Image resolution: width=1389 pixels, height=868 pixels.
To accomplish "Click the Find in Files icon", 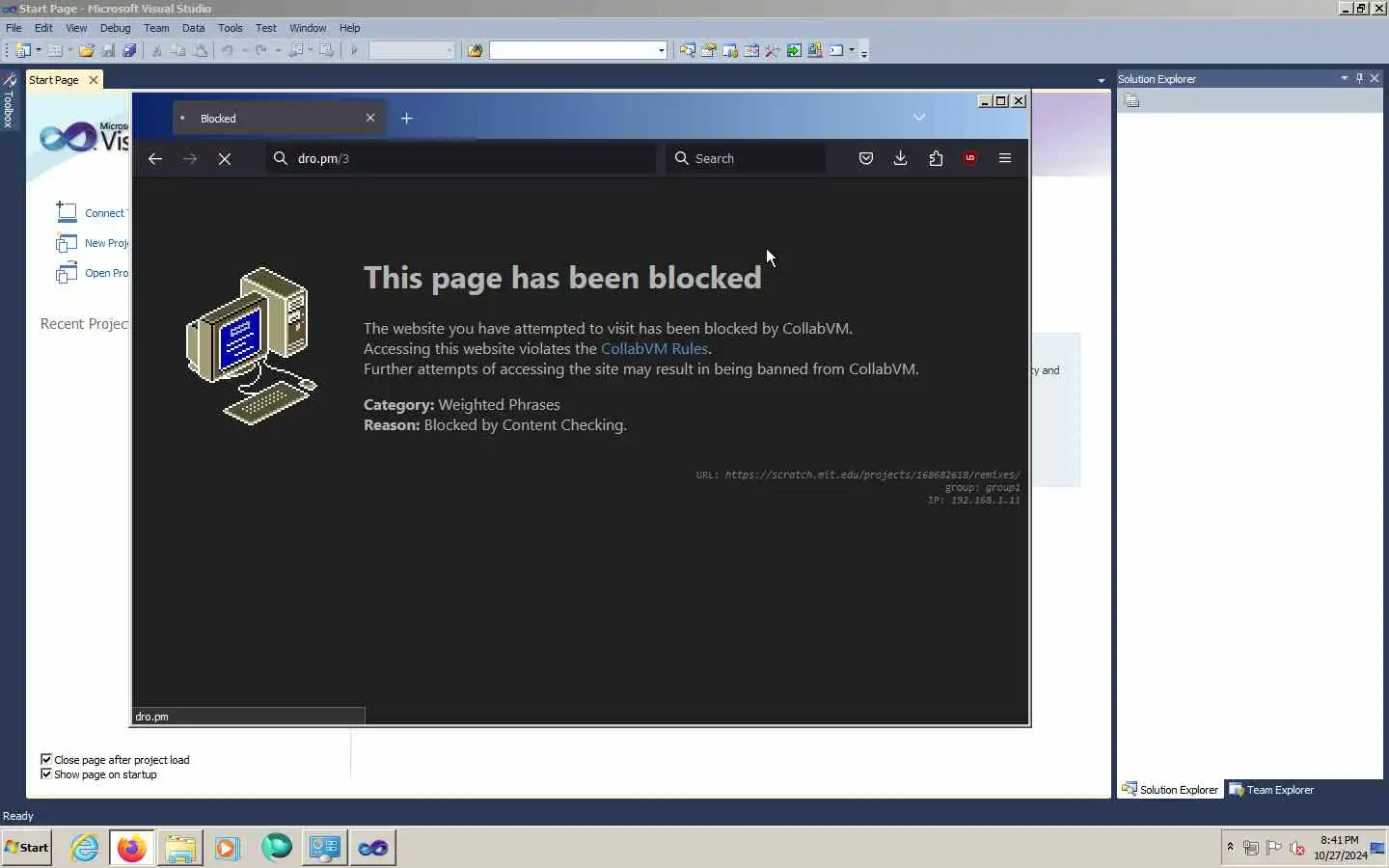I will (x=475, y=50).
